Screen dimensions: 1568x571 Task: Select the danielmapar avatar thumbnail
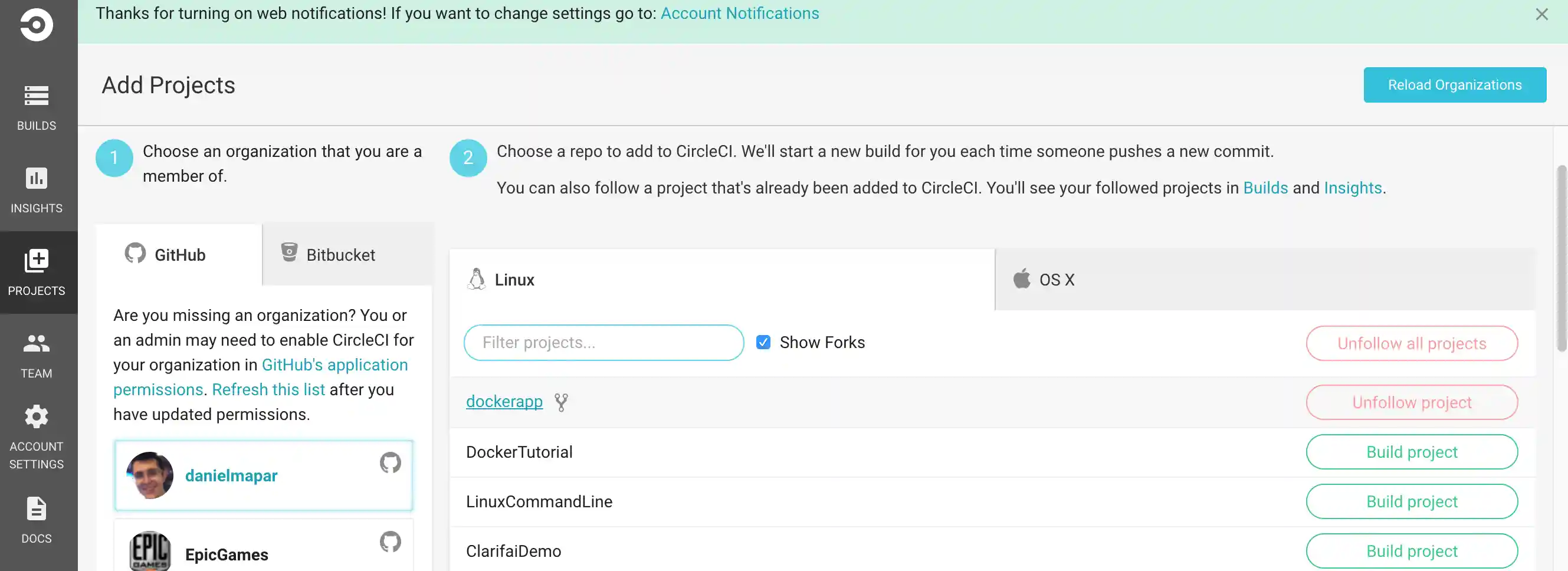[150, 475]
